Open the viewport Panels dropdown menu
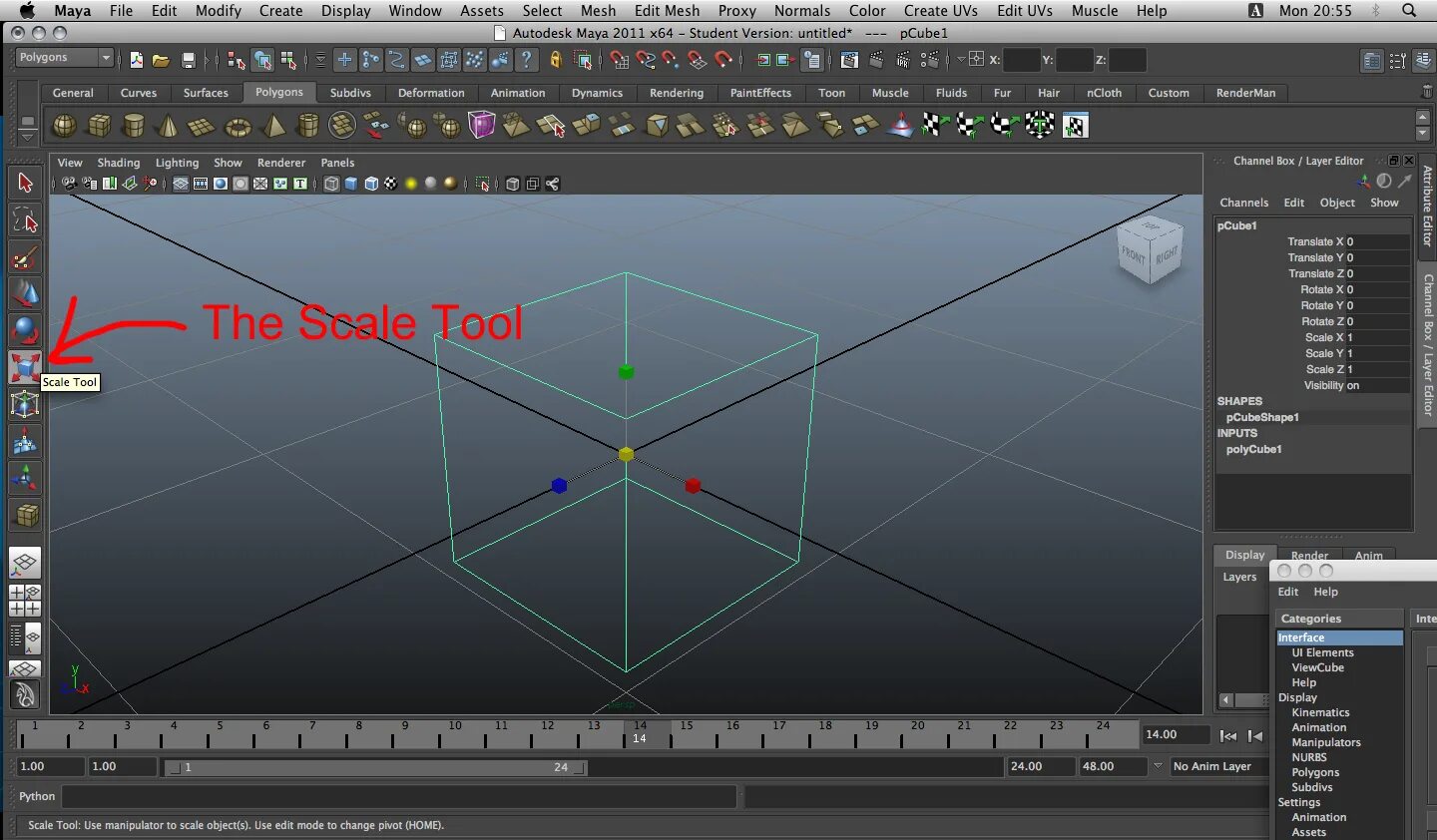 click(x=337, y=163)
